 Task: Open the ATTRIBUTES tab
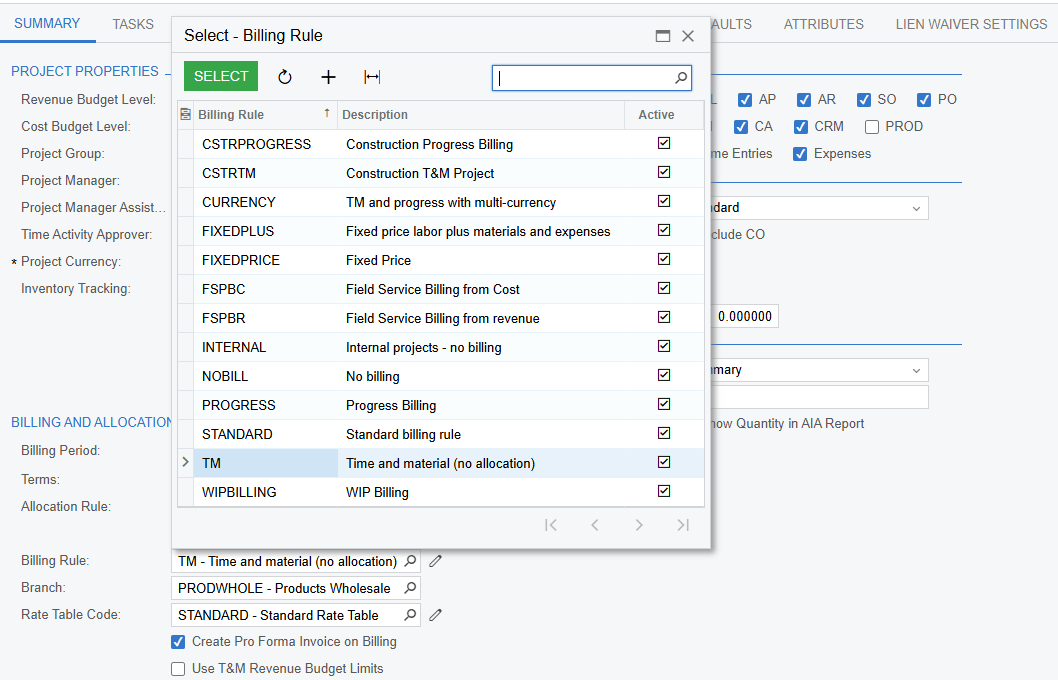[823, 23]
